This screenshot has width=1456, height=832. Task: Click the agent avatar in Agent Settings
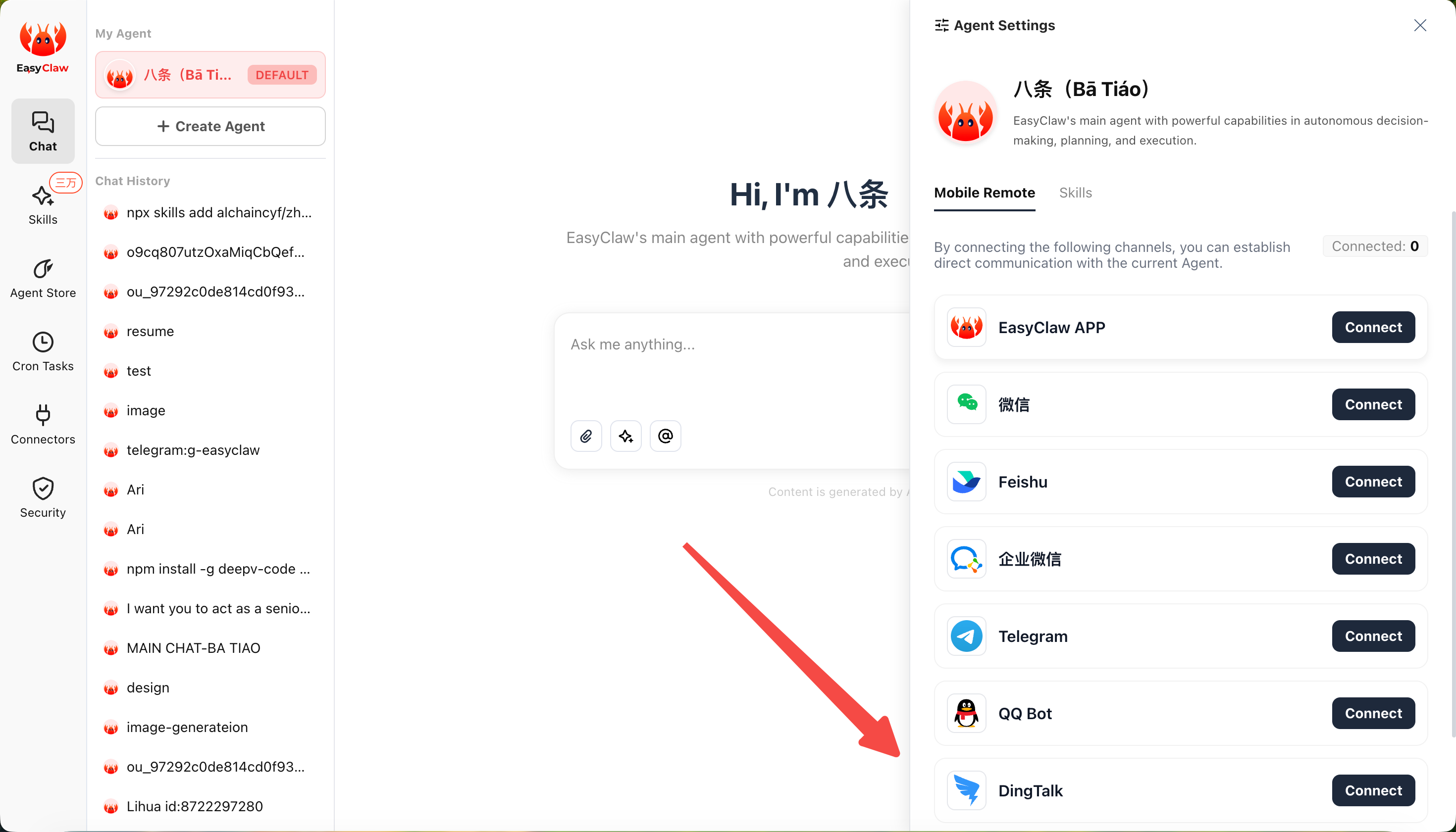click(966, 112)
